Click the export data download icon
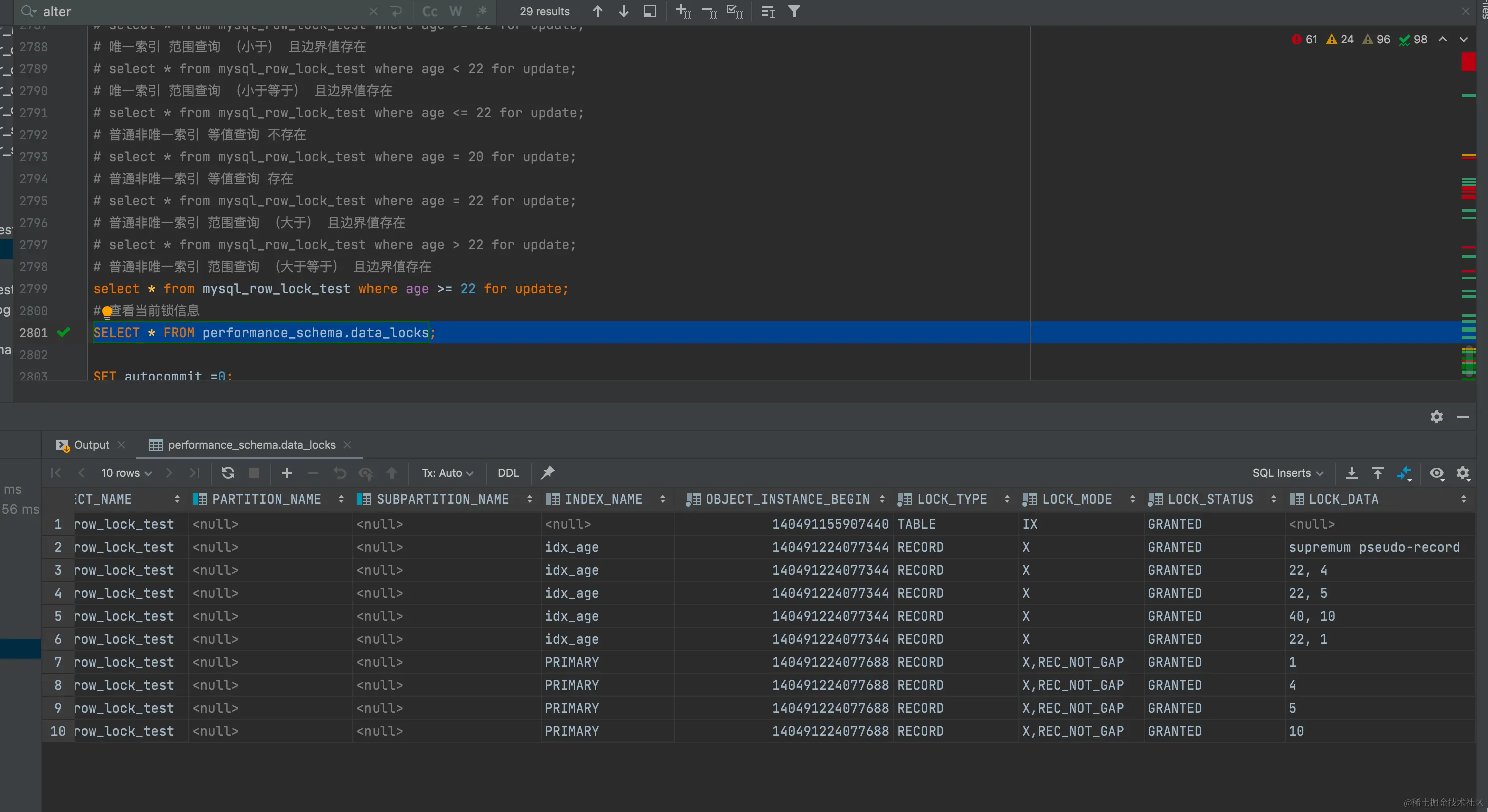 [x=1351, y=473]
